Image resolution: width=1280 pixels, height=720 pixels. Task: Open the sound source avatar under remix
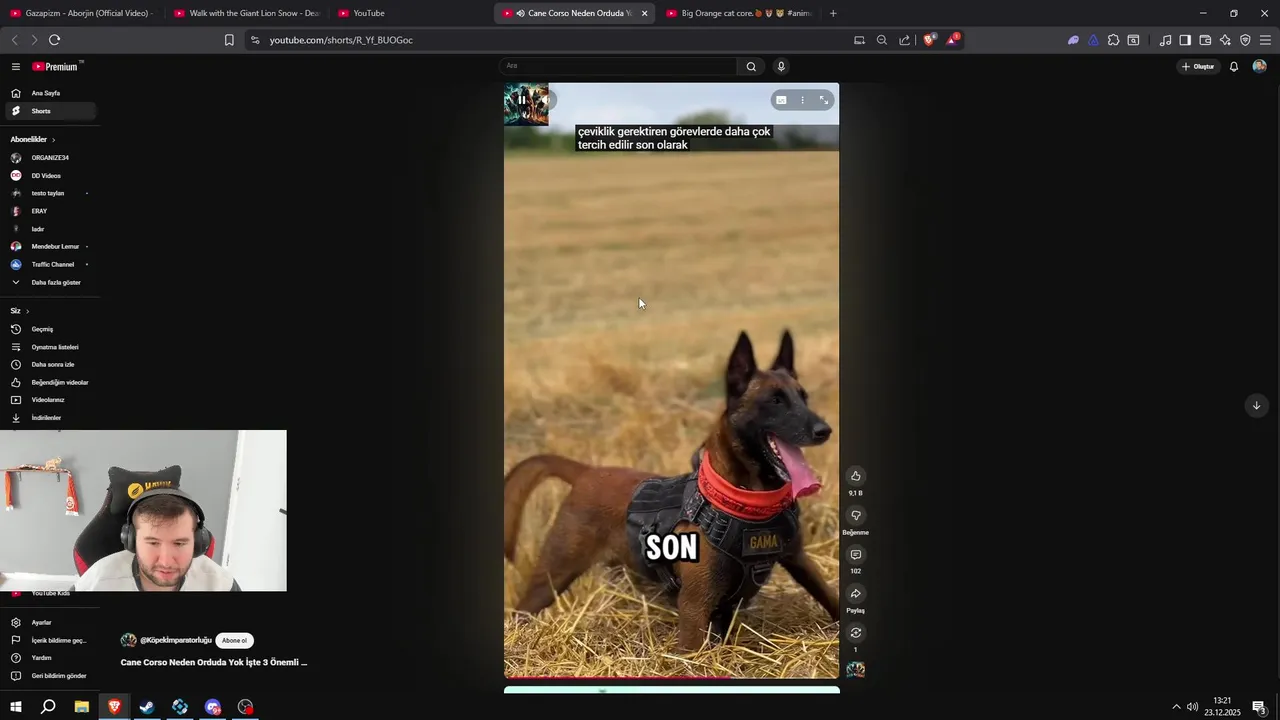[x=855, y=669]
